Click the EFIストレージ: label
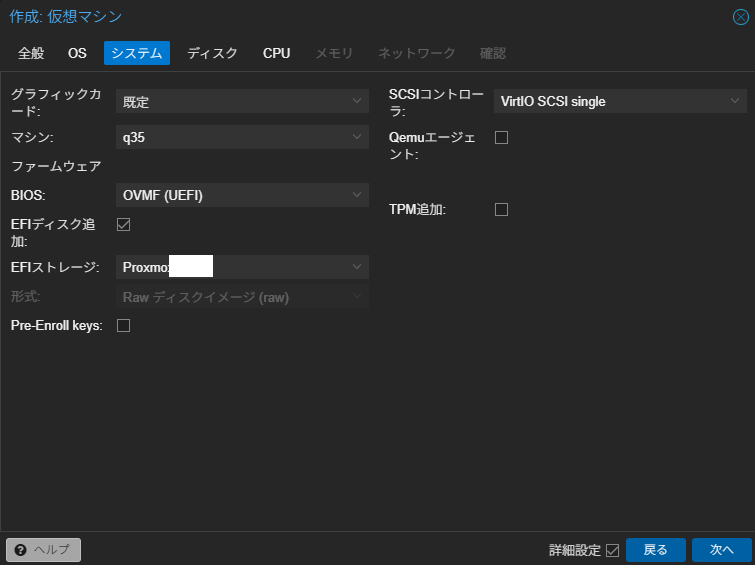The height and width of the screenshot is (565, 755). 55,267
